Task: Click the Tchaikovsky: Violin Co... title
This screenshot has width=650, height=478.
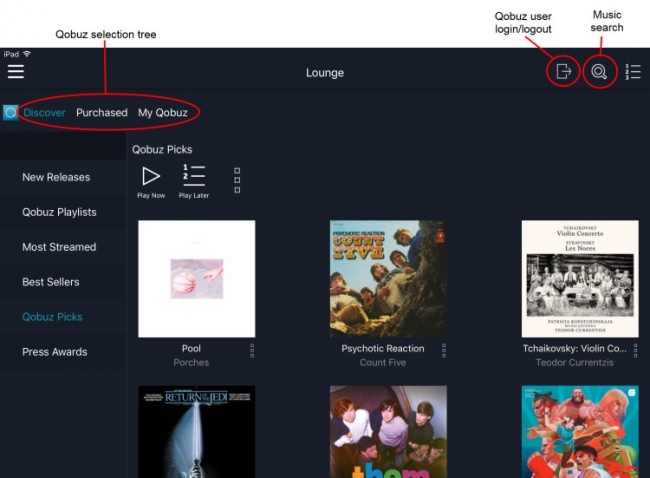Action: tap(575, 349)
